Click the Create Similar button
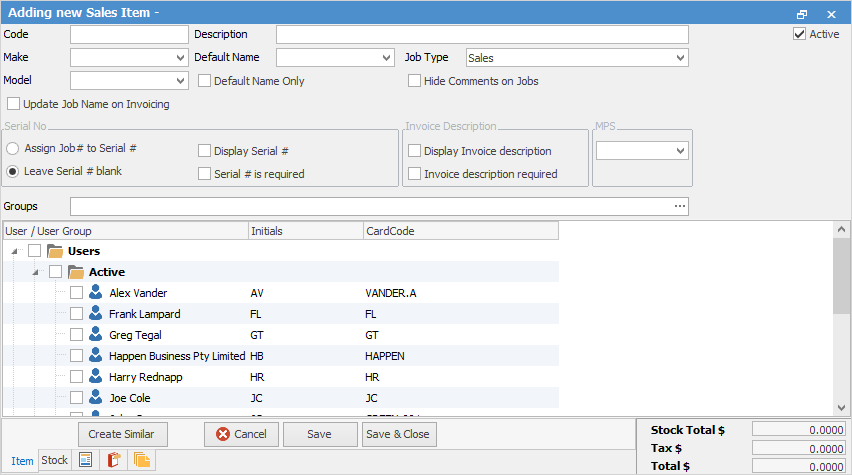The width and height of the screenshot is (852, 475). [121, 434]
